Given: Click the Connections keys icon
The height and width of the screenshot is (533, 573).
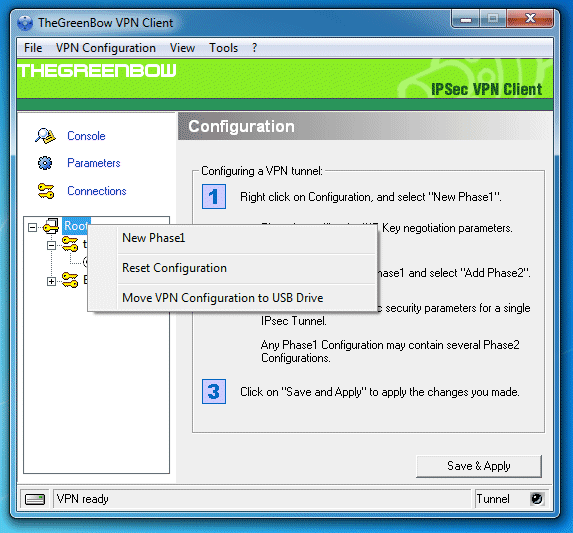Looking at the screenshot, I should click(x=46, y=191).
